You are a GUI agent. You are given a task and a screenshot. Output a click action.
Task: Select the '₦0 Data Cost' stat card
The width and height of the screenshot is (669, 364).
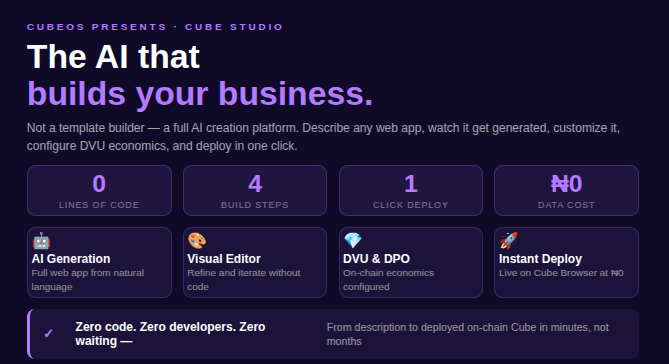(566, 190)
